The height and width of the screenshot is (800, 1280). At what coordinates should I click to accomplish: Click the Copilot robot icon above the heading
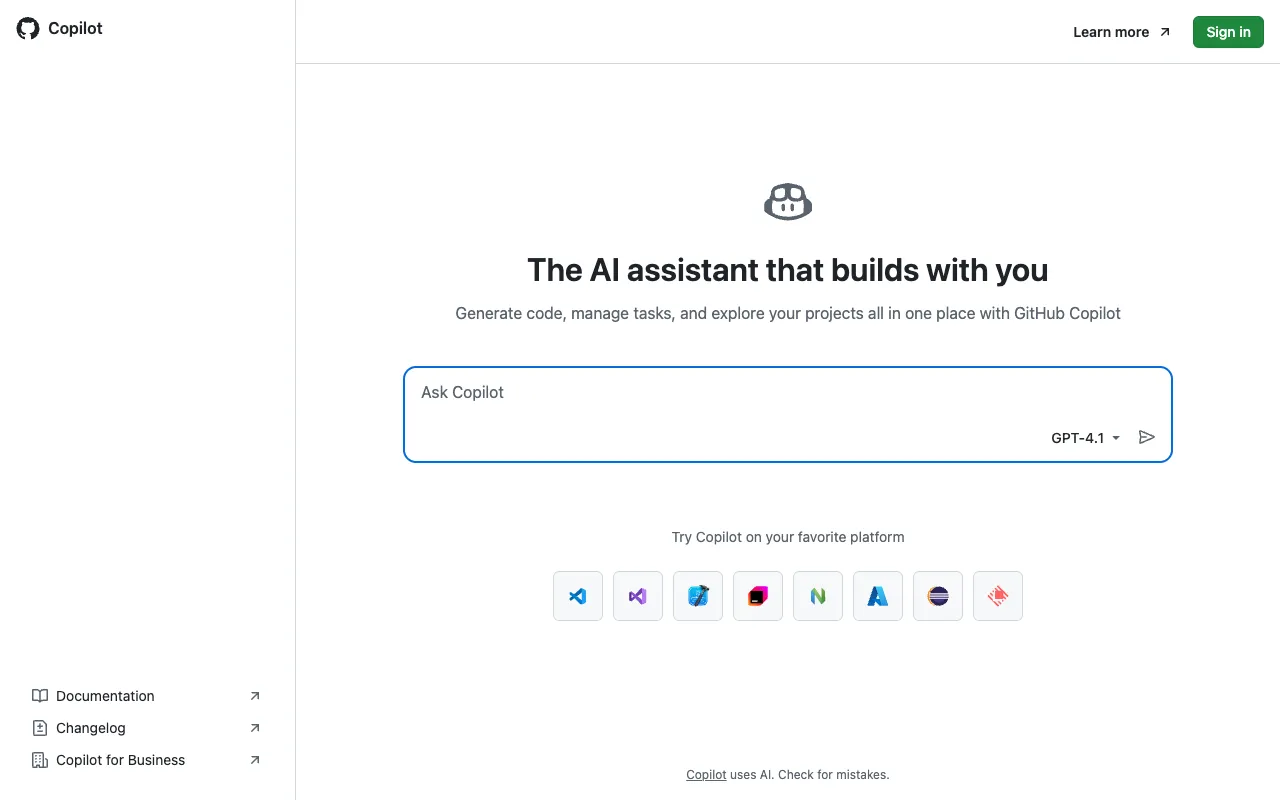click(x=788, y=201)
